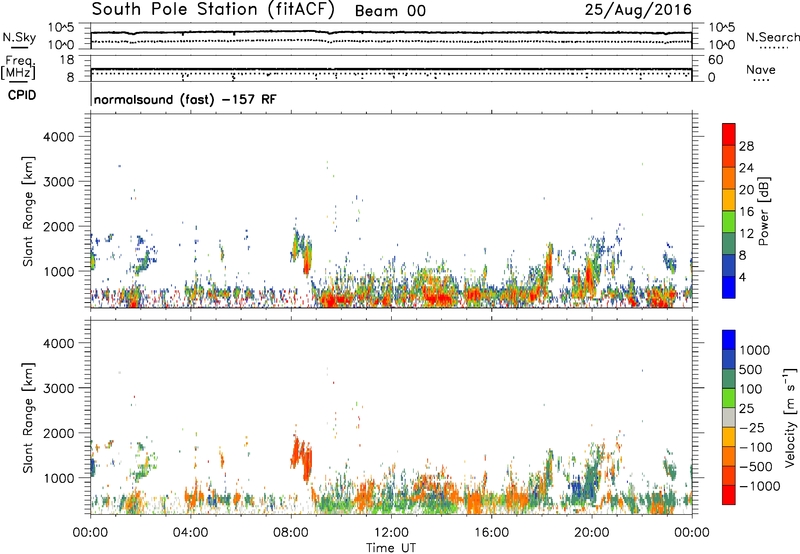
Task: Click the '2000' tick in the velocity panel
Action: pos(58,433)
